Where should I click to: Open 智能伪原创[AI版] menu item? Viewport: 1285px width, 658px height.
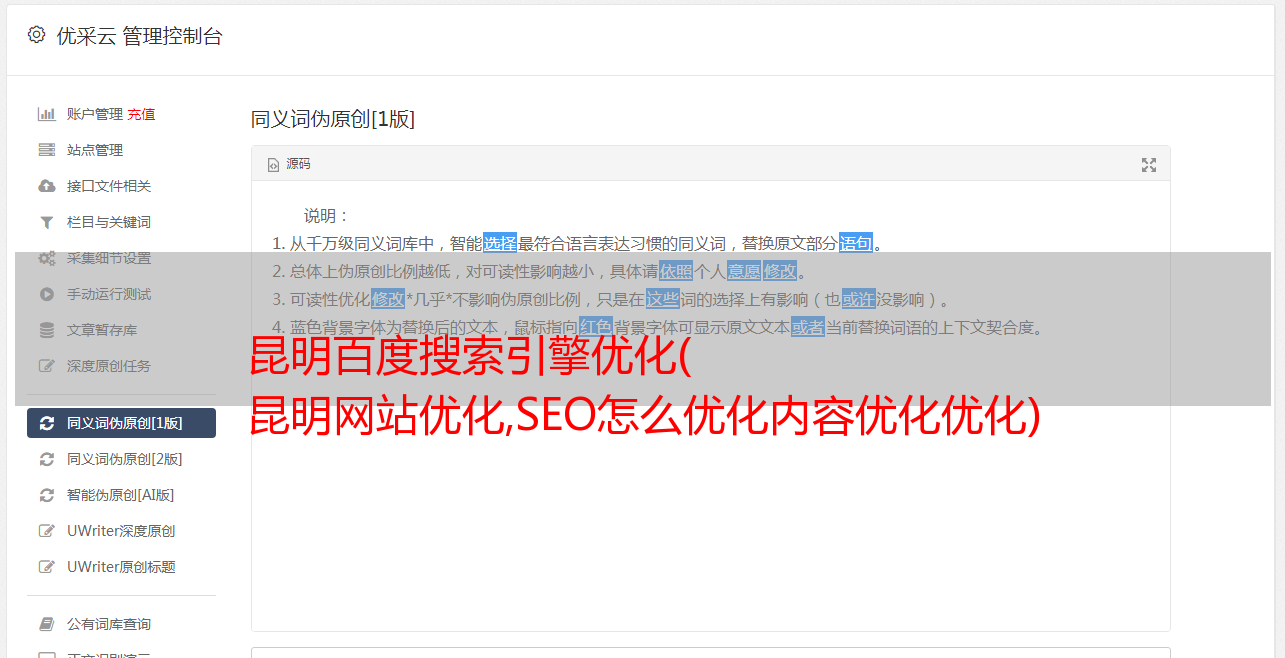point(121,495)
